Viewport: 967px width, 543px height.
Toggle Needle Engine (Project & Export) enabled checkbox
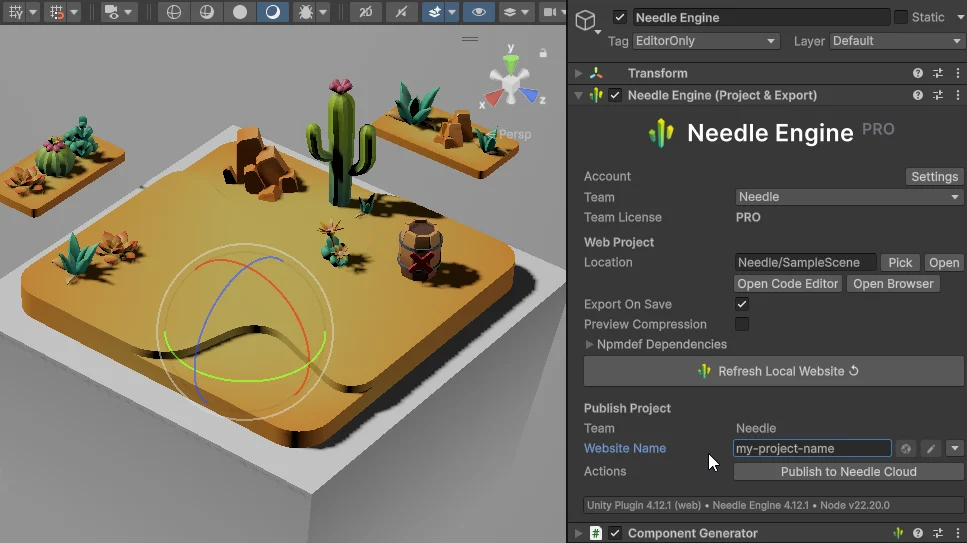tap(615, 95)
